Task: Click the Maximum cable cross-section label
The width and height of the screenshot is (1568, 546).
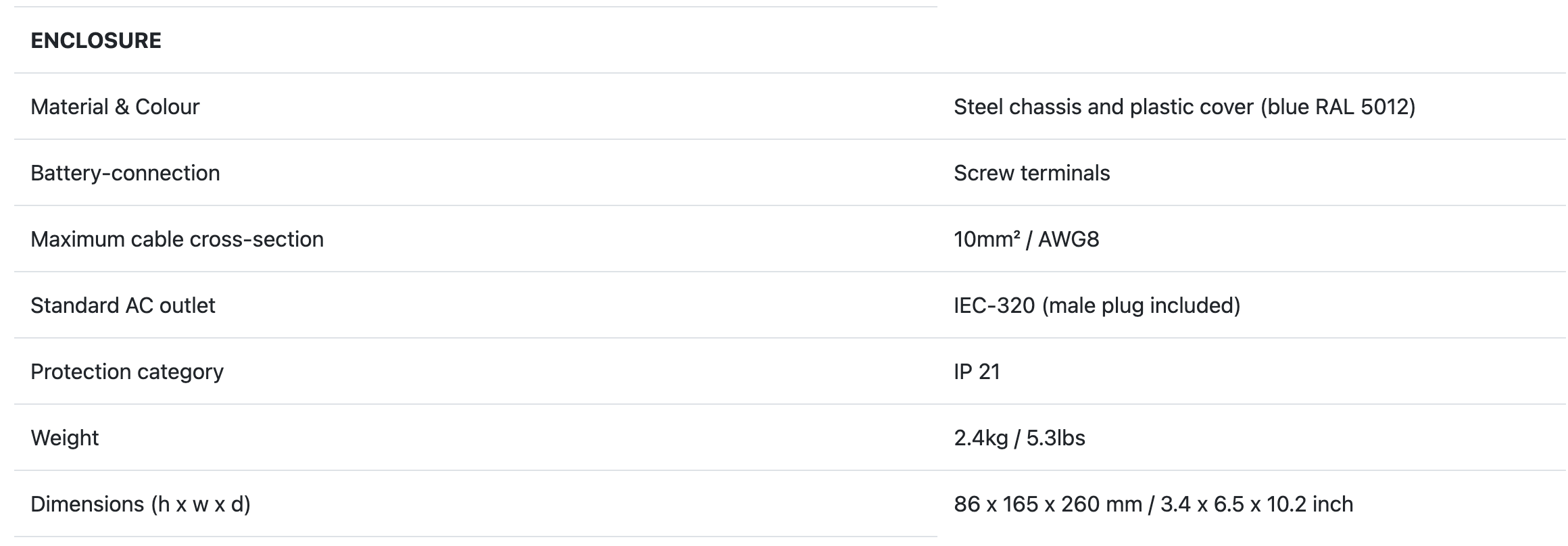Action: pos(177,239)
